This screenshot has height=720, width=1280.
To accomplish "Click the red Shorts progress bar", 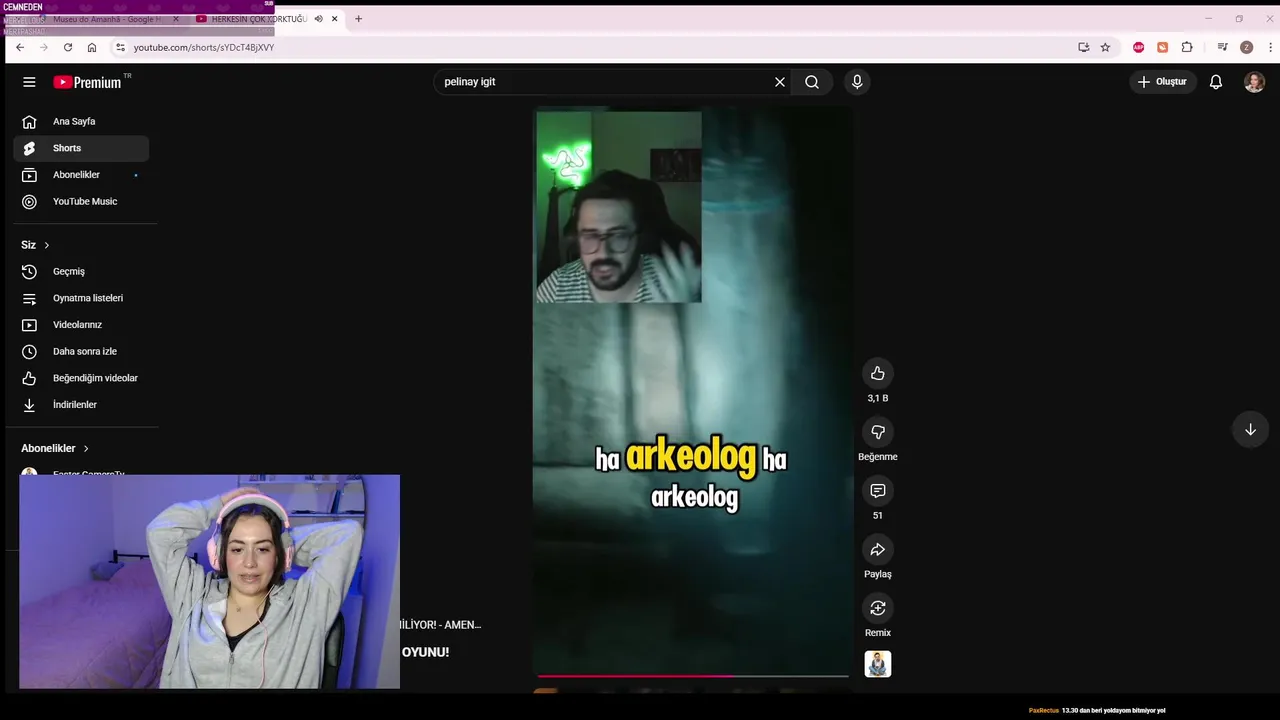I will (692, 676).
